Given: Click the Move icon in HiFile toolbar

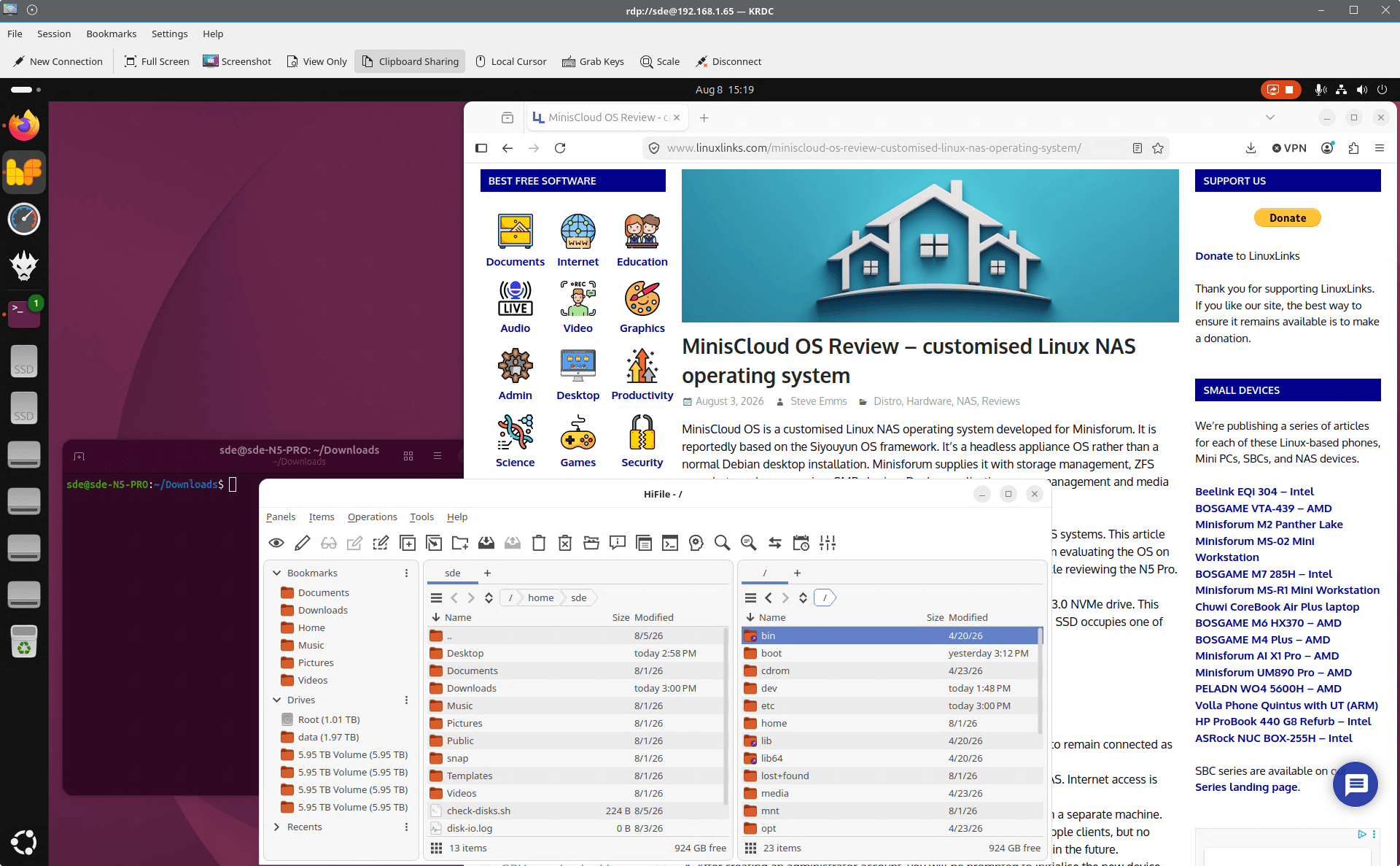Looking at the screenshot, I should click(x=434, y=543).
